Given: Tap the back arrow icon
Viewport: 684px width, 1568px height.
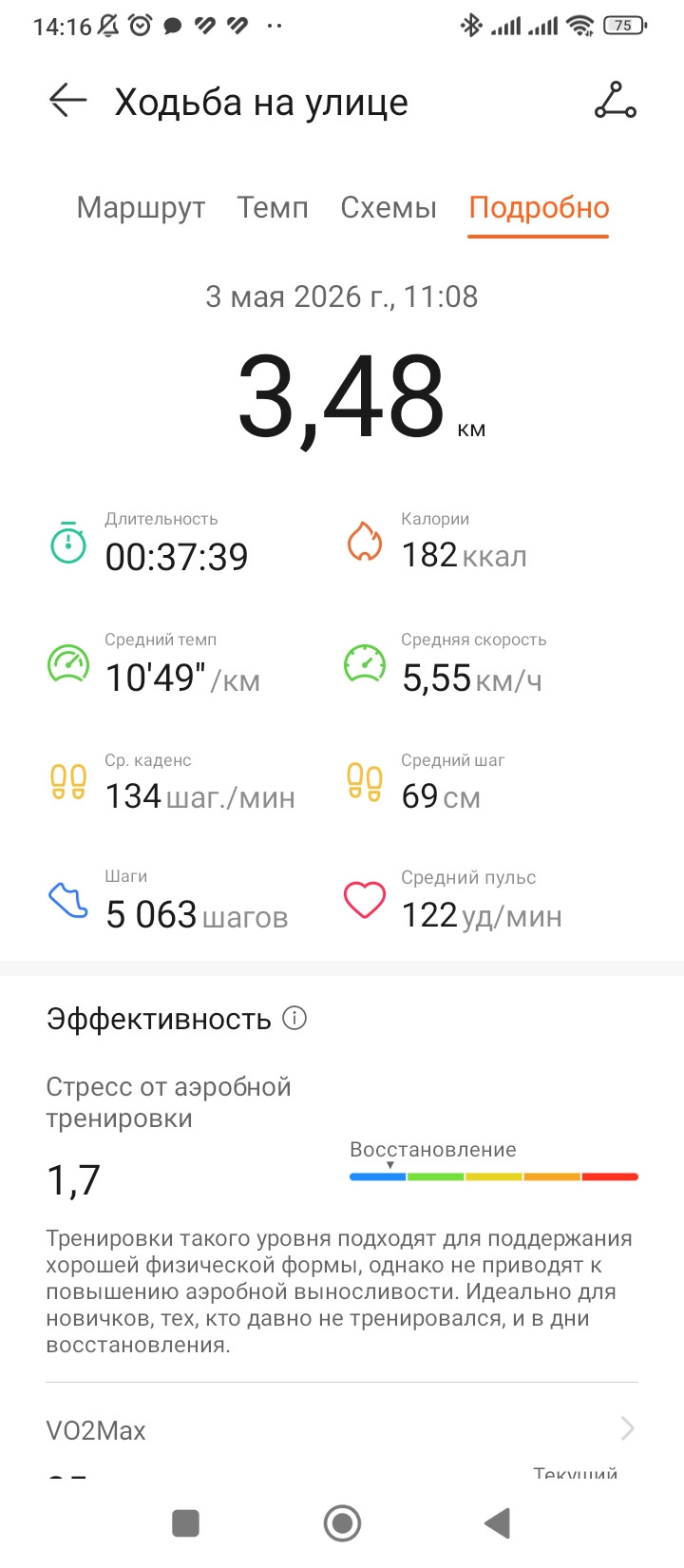Looking at the screenshot, I should (x=67, y=100).
